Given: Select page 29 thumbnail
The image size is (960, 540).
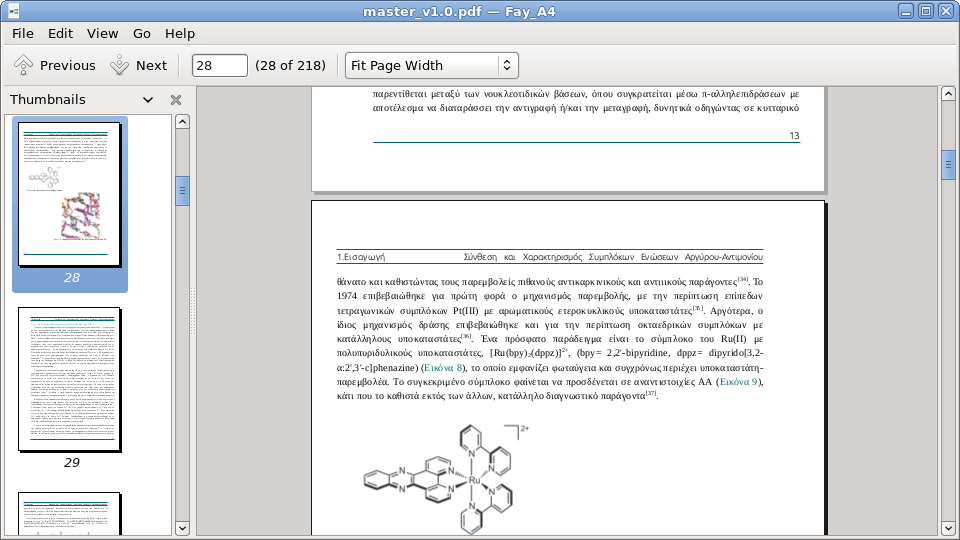Looking at the screenshot, I should point(70,380).
